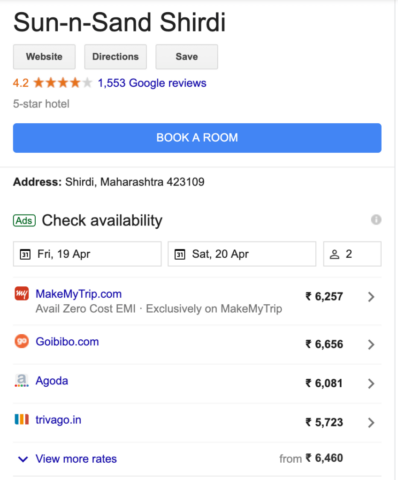Click the info icon beside Check availability

376,220
